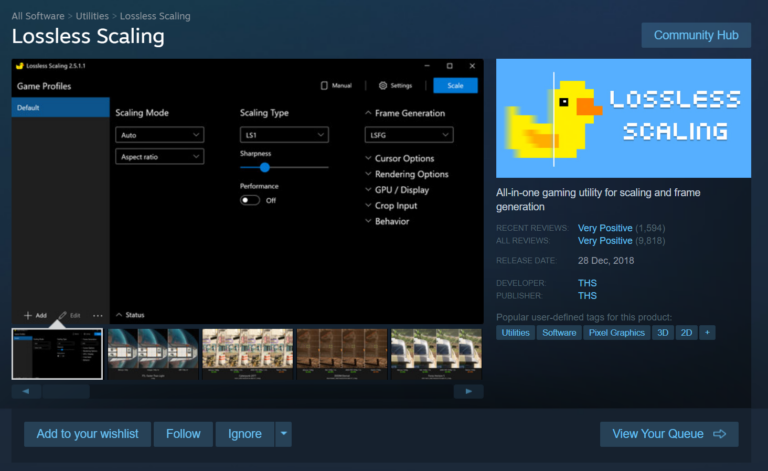Image resolution: width=768 pixels, height=471 pixels.
Task: Click the Sharpness slider handle
Action: point(265,168)
